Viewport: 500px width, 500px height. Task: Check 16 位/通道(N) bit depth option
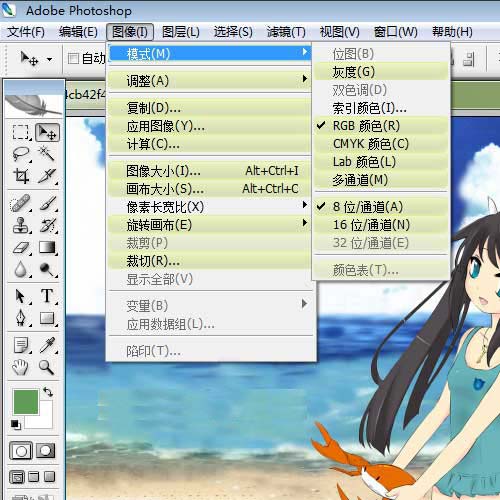[x=381, y=225]
